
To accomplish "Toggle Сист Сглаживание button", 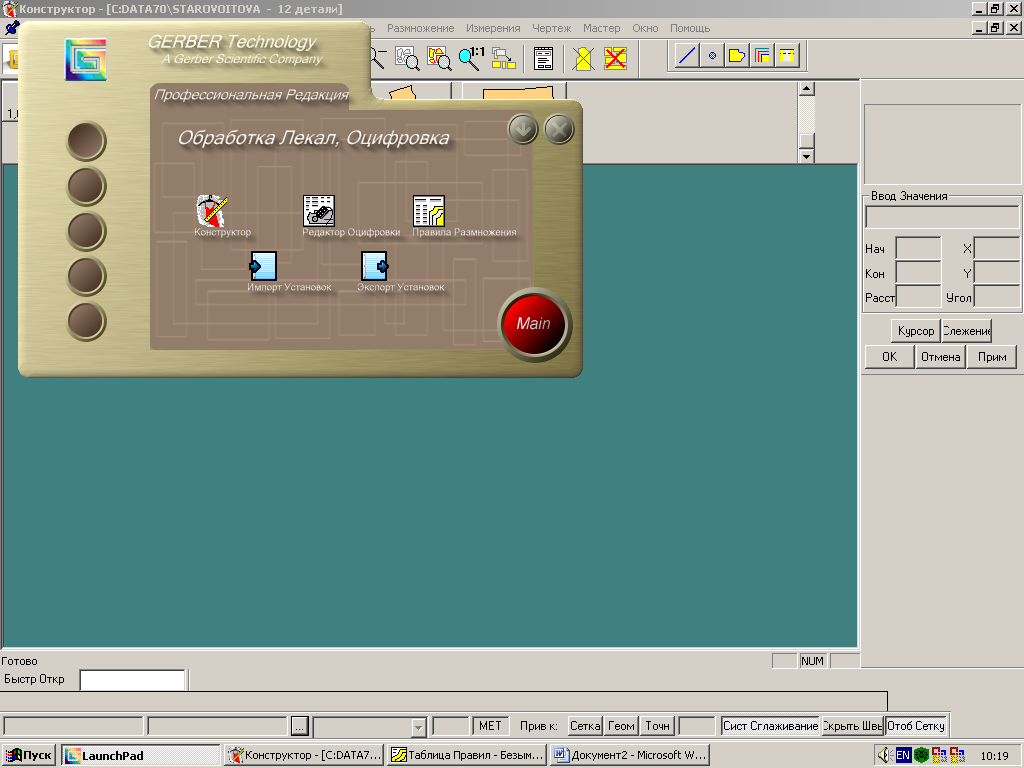I will [x=770, y=726].
